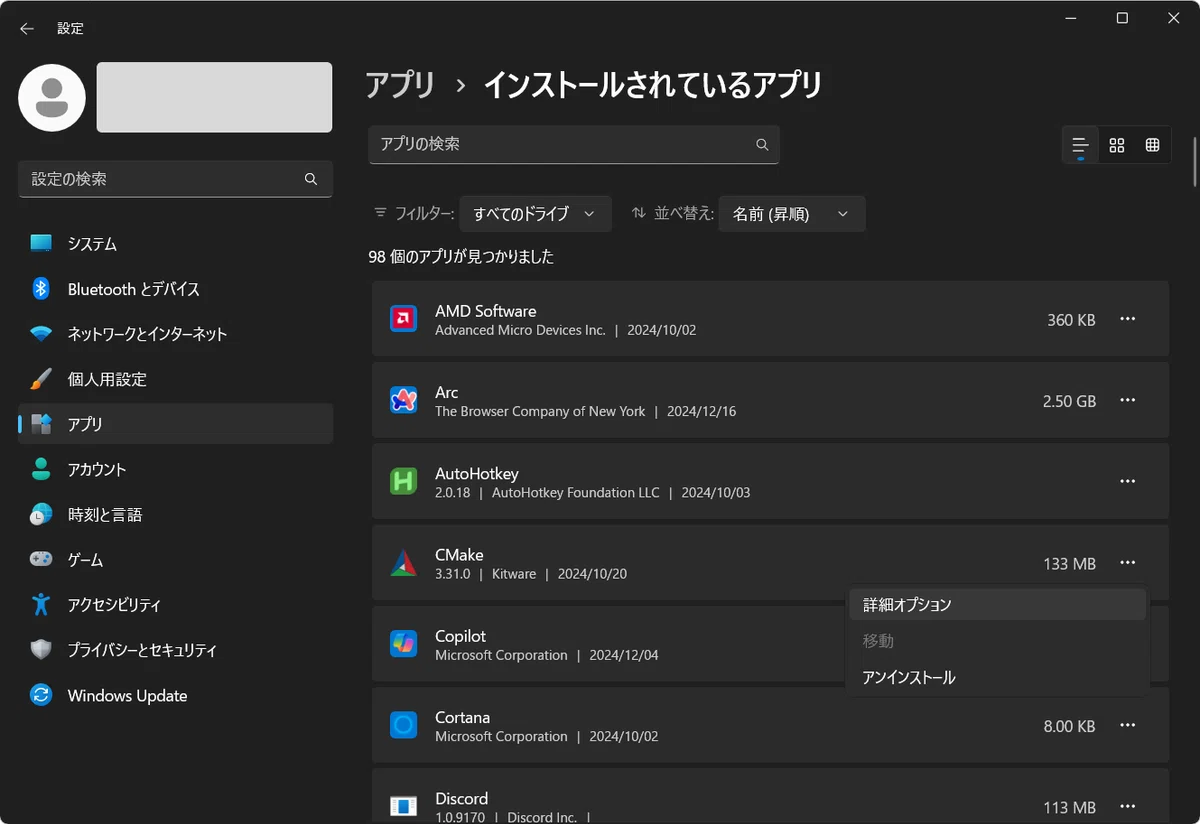The width and height of the screenshot is (1200, 824).
Task: Click the Discord app icon
Action: coord(403,806)
